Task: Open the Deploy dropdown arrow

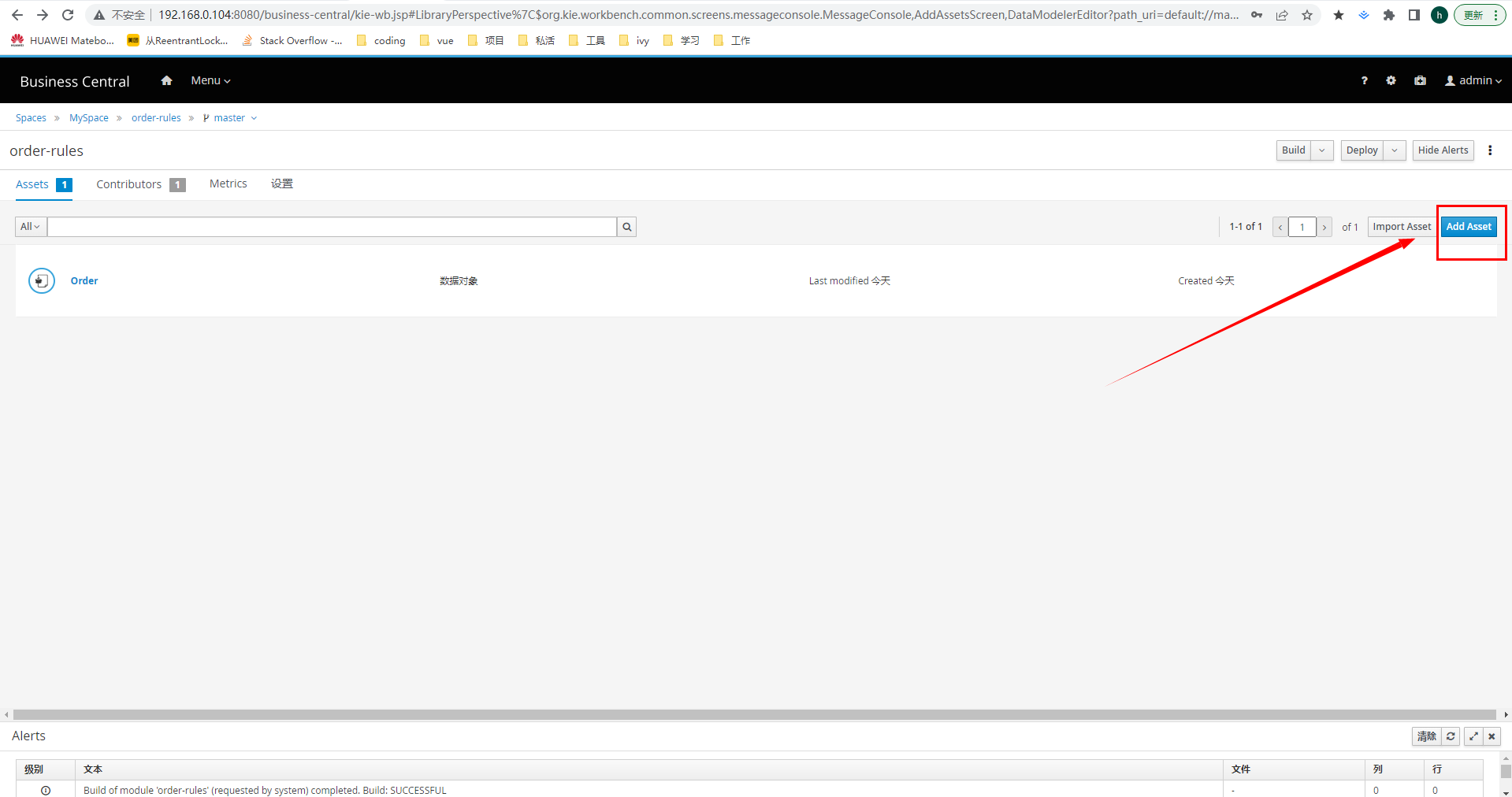Action: (x=1394, y=150)
